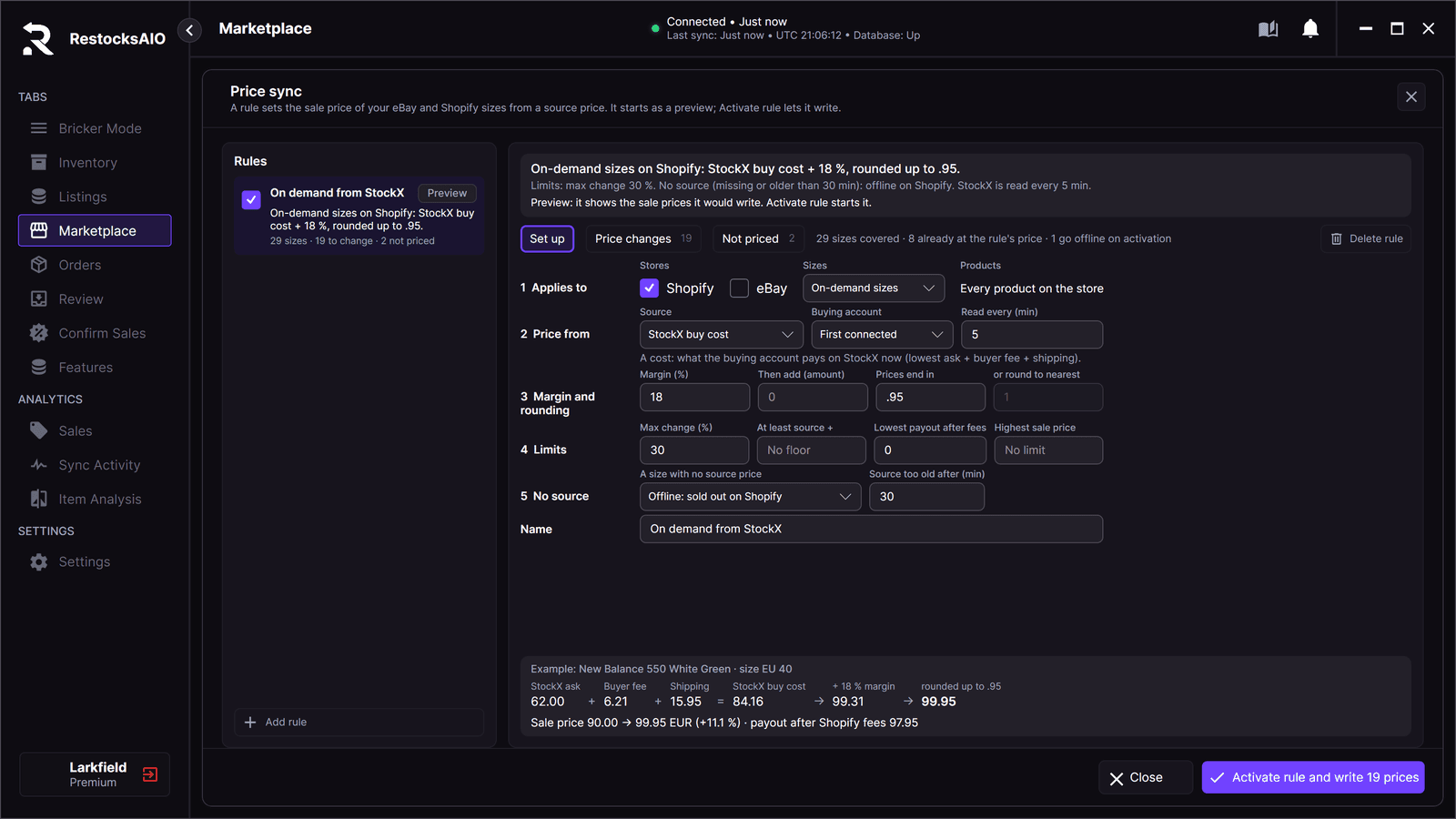Open Orders tab
The image size is (1456, 819).
[95, 265]
